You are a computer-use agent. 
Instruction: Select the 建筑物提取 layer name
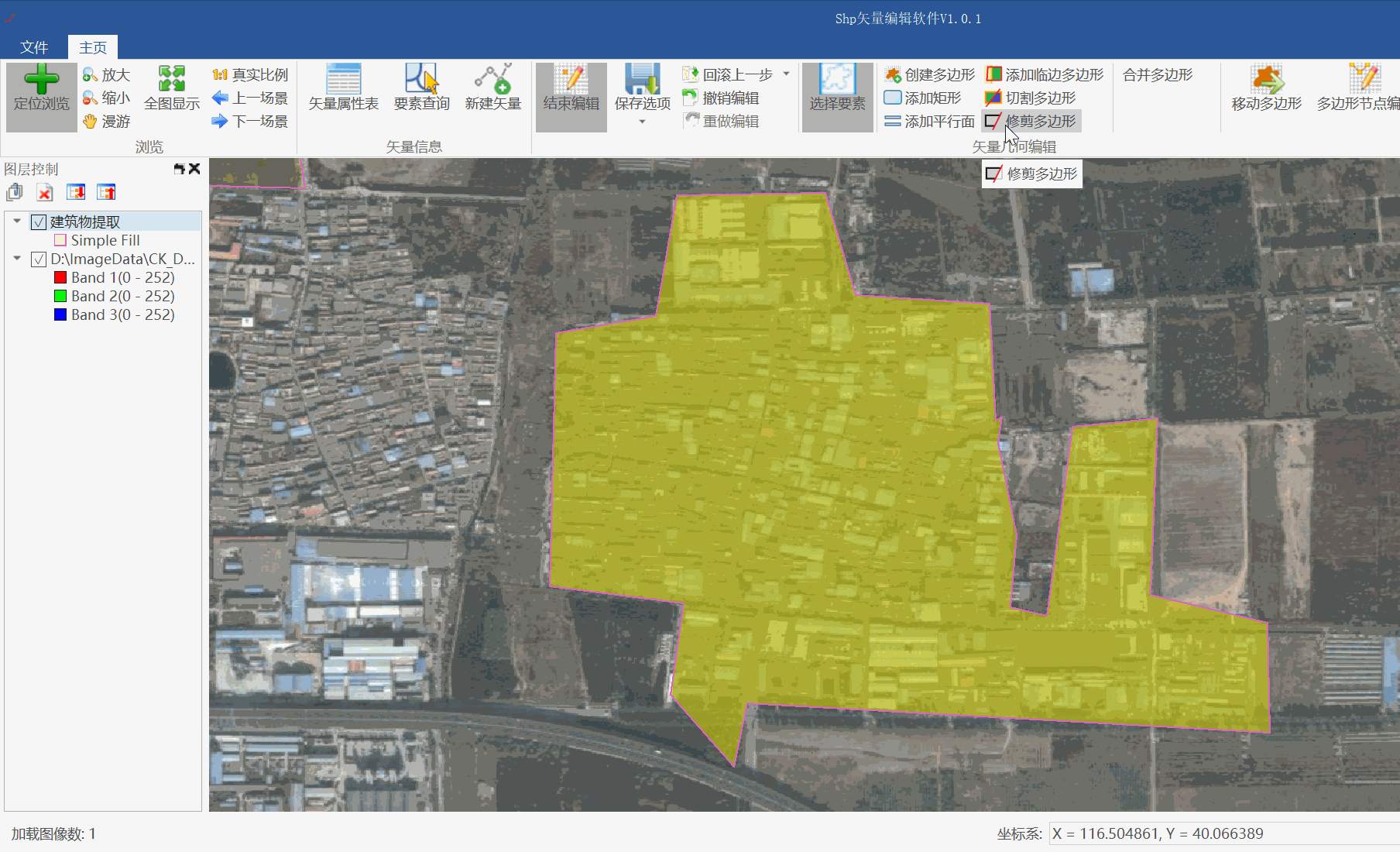pyautogui.click(x=85, y=222)
